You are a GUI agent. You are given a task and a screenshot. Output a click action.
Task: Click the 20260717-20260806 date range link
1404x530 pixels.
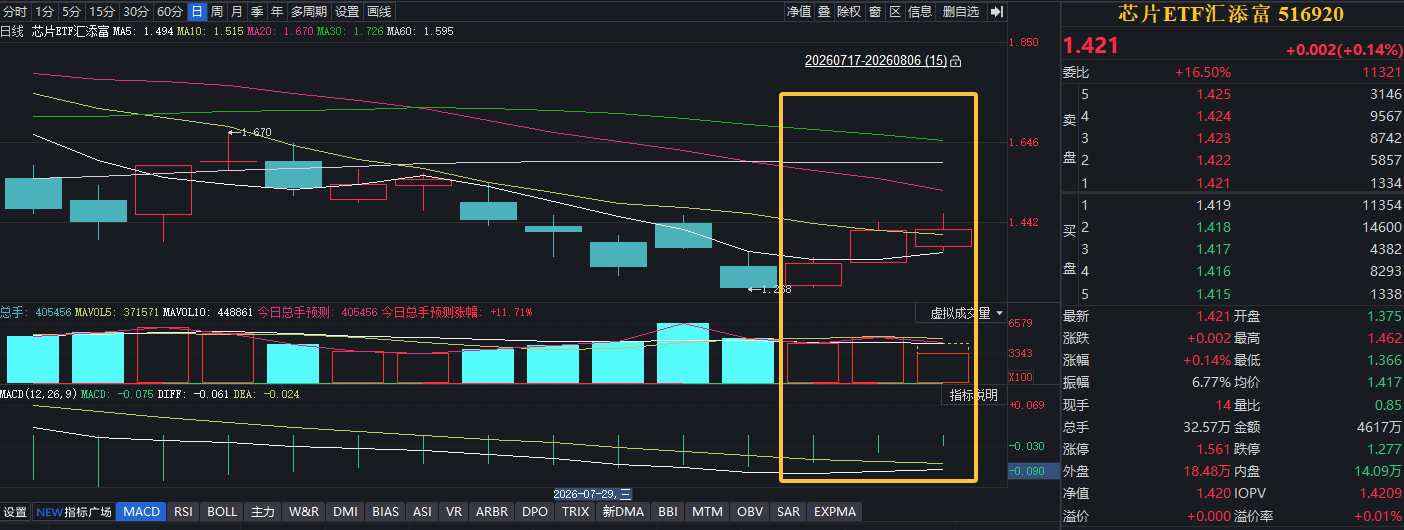click(x=876, y=61)
